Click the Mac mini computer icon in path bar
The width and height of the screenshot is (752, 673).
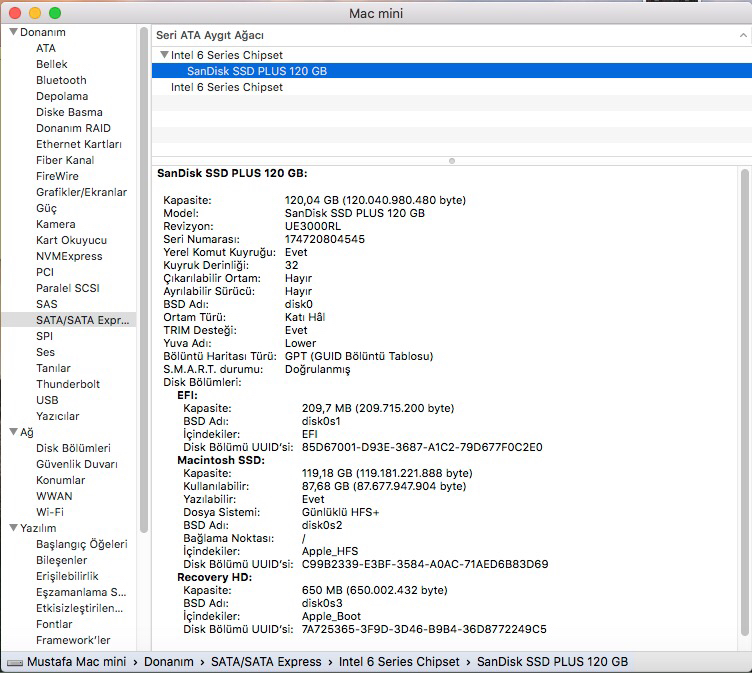(x=14, y=662)
